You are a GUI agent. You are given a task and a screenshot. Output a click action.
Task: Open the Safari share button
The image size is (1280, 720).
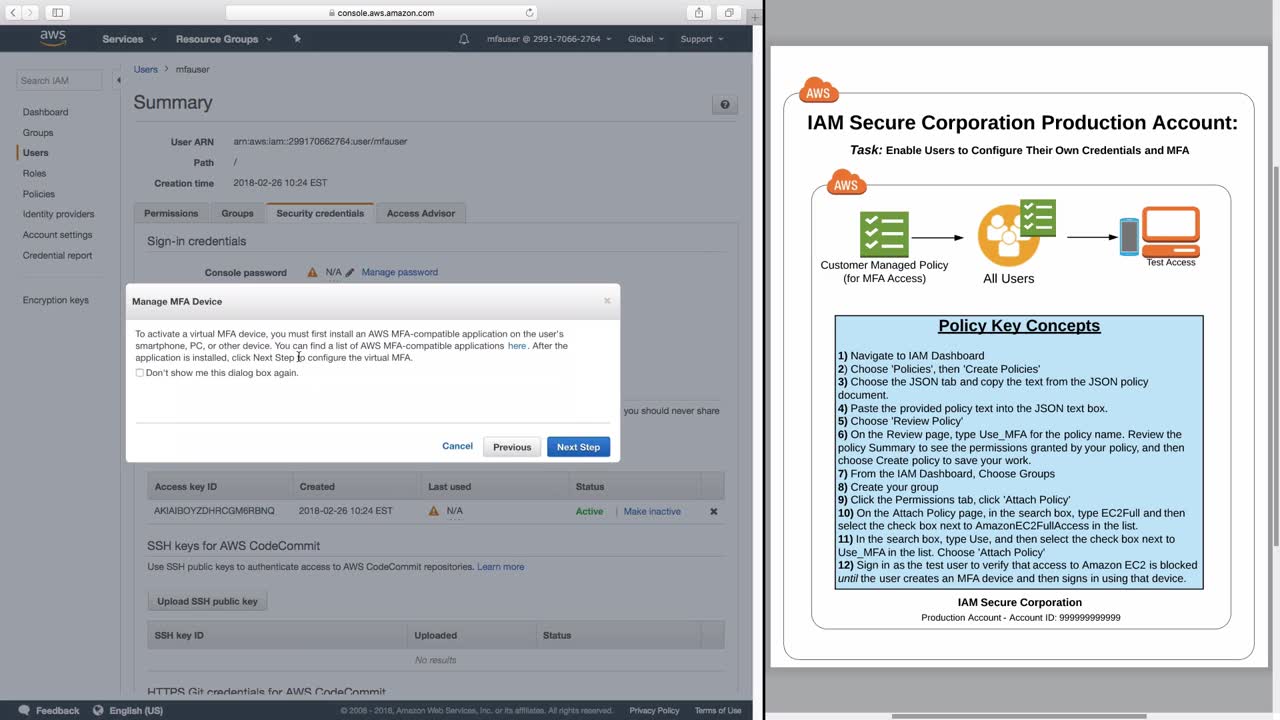point(699,13)
